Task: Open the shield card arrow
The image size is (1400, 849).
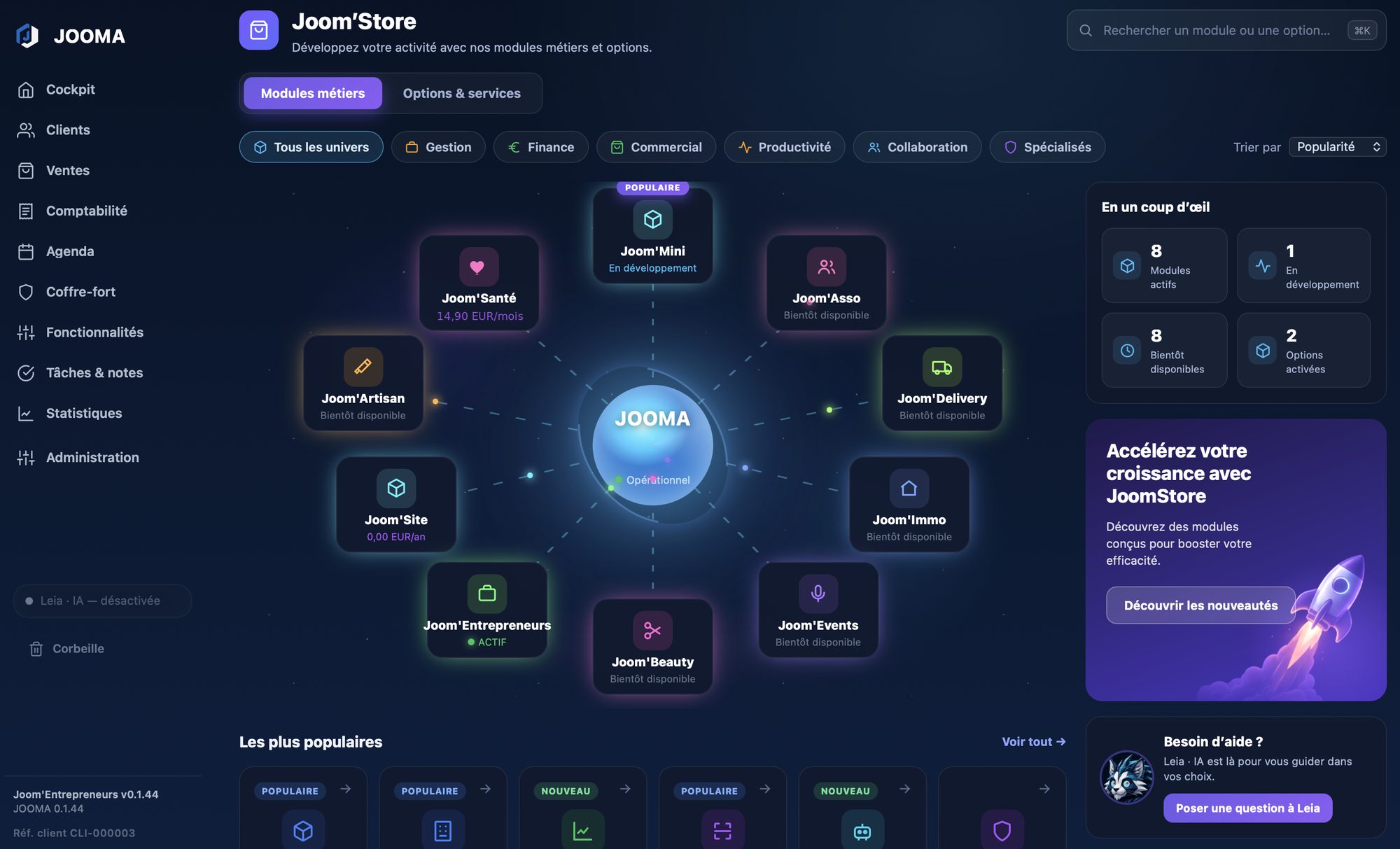Action: [1044, 790]
